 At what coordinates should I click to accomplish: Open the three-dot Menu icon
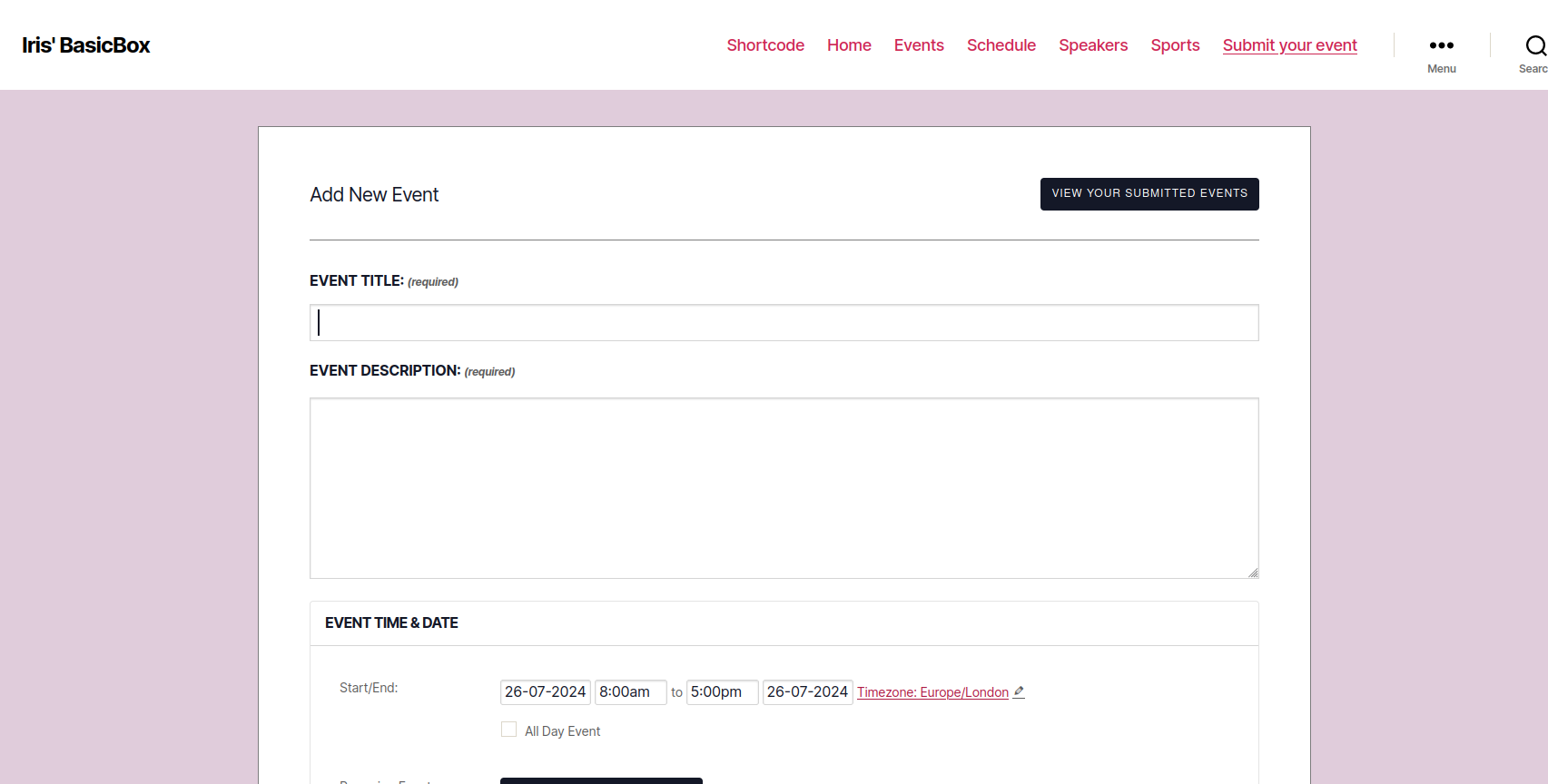pyautogui.click(x=1441, y=45)
